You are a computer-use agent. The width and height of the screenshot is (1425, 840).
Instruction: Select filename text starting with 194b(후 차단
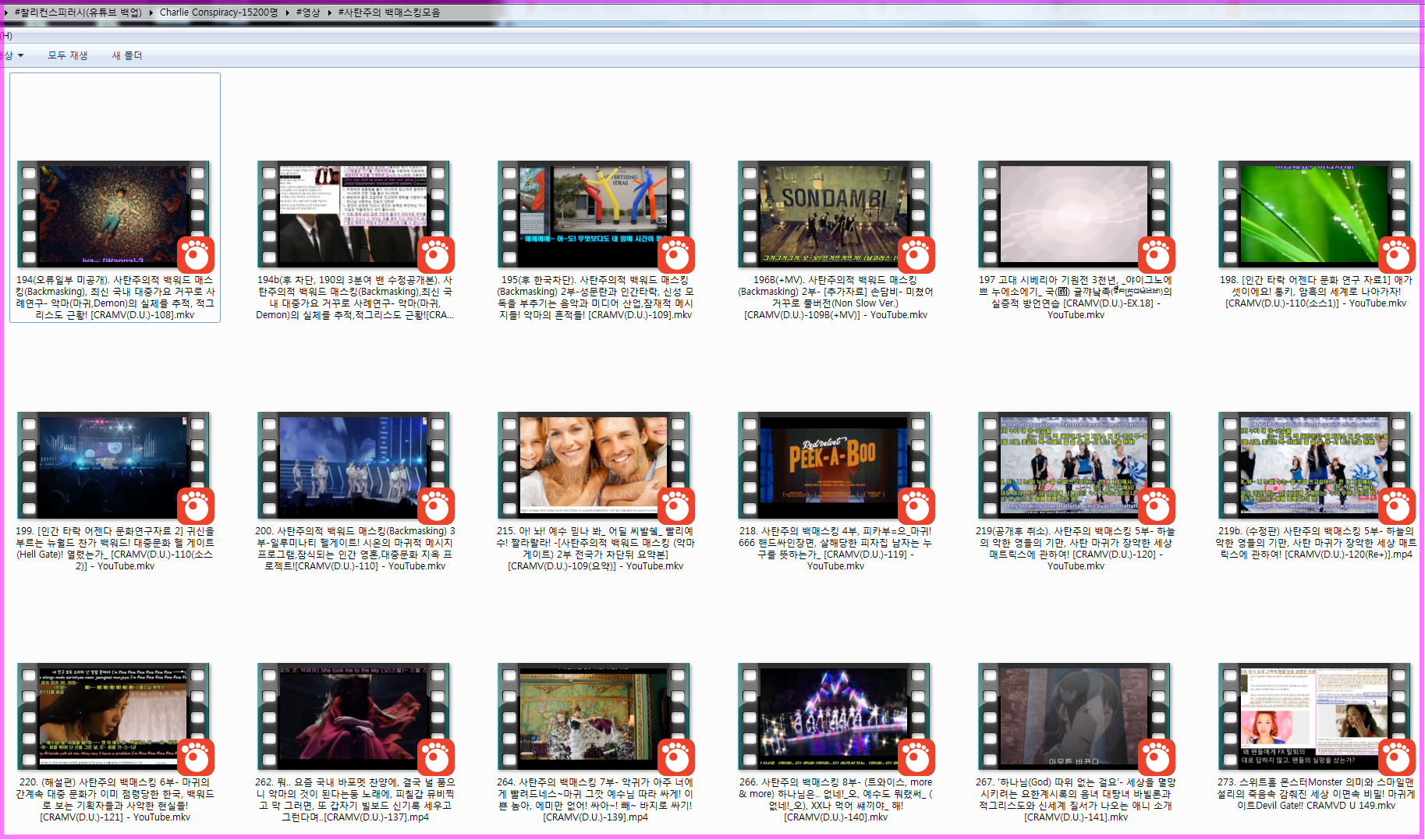[355, 297]
